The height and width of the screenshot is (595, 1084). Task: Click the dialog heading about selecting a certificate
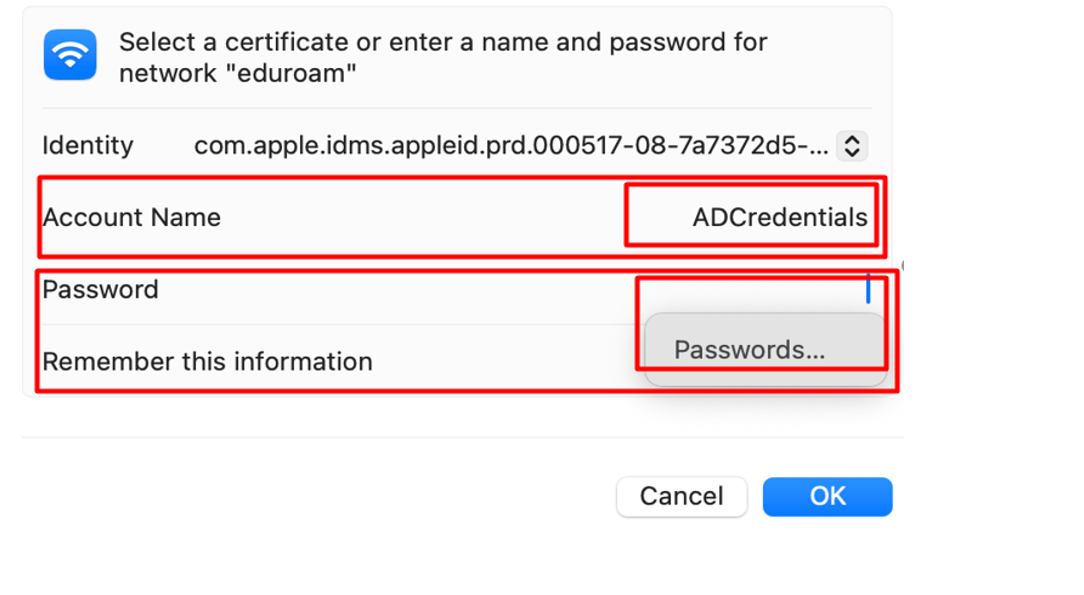(x=443, y=57)
